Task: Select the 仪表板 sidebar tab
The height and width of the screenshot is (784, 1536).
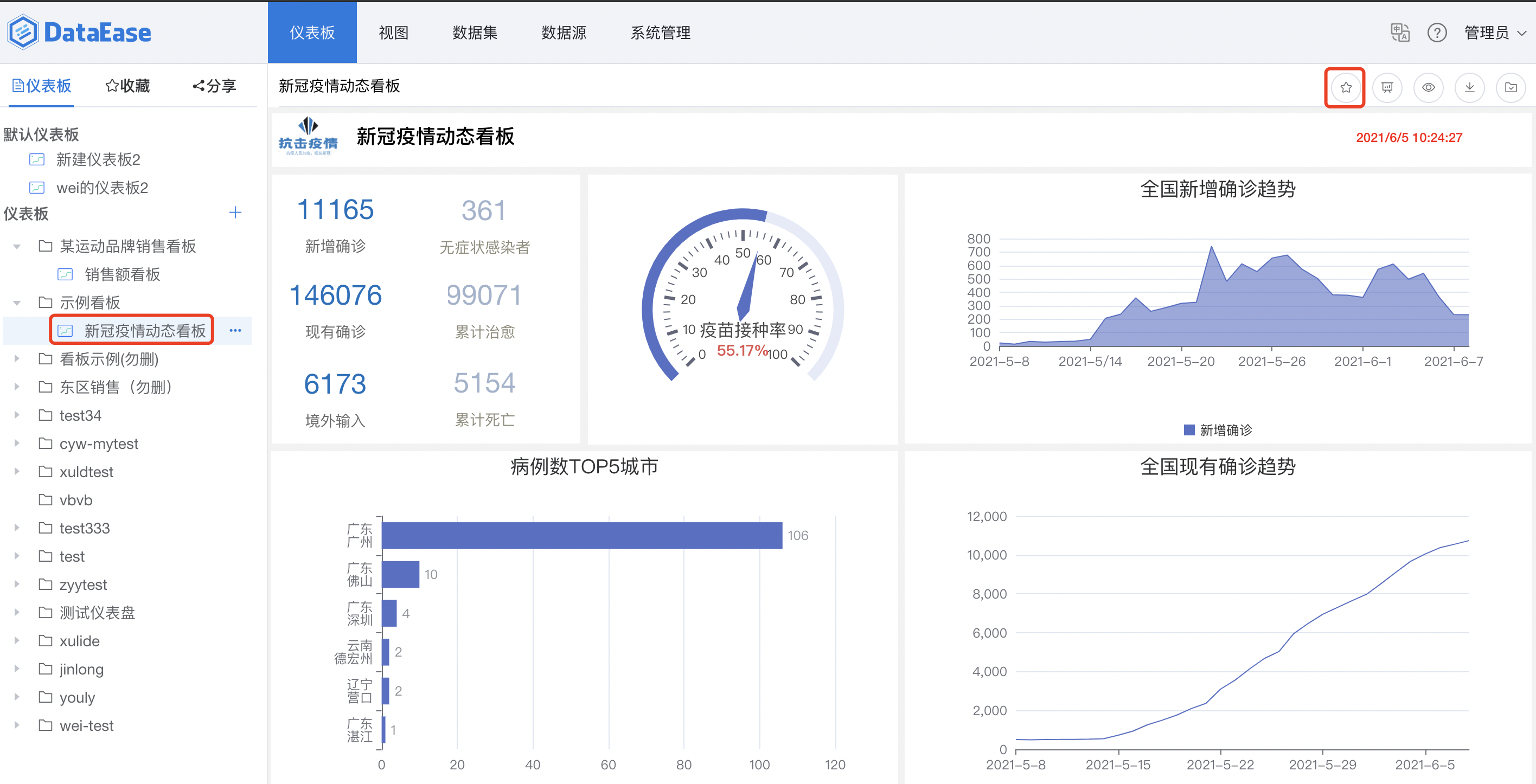Action: pos(41,86)
